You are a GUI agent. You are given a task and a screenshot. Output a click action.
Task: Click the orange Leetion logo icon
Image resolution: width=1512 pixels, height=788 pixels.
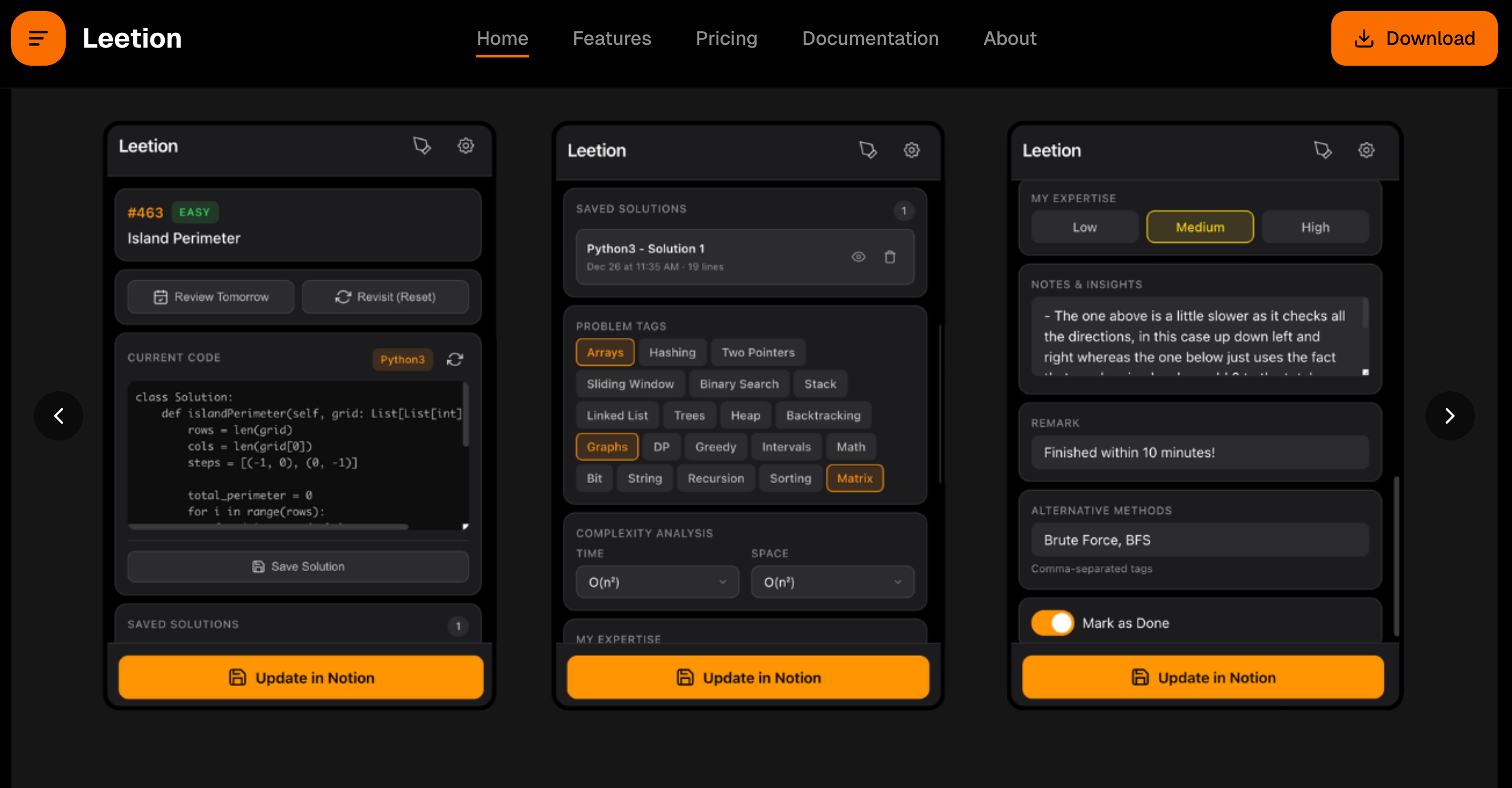pos(38,38)
